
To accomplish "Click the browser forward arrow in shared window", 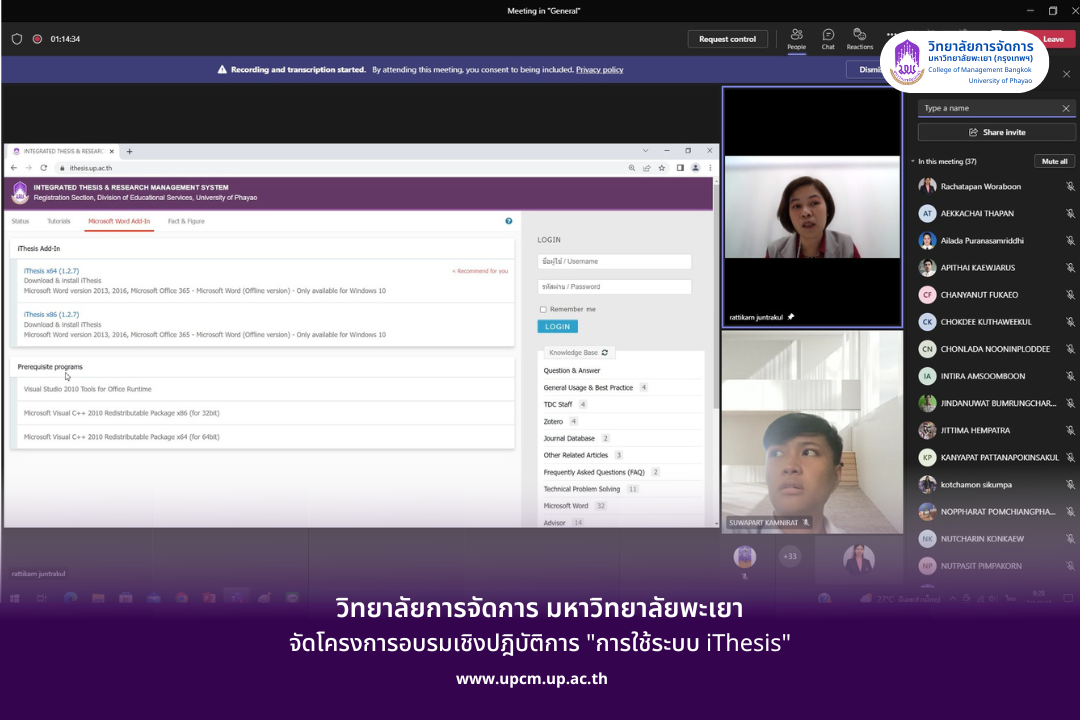I will 28,167.
